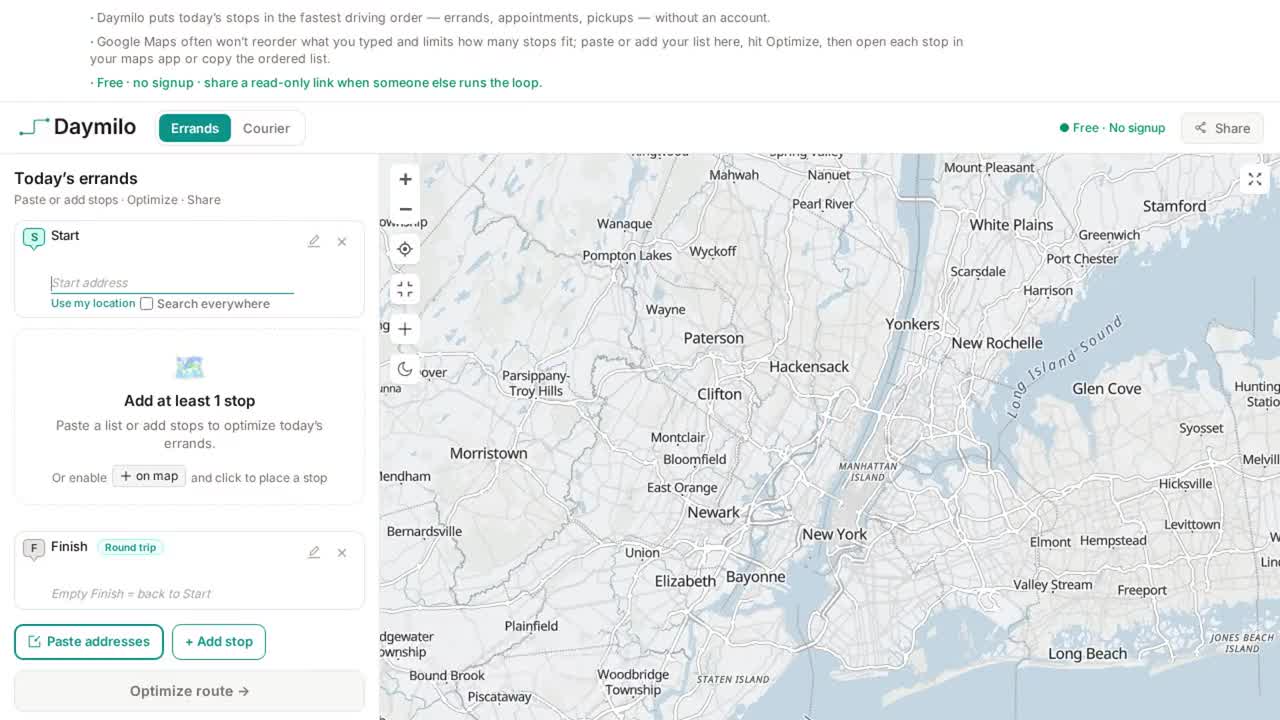Switch to Errands mode

point(195,128)
